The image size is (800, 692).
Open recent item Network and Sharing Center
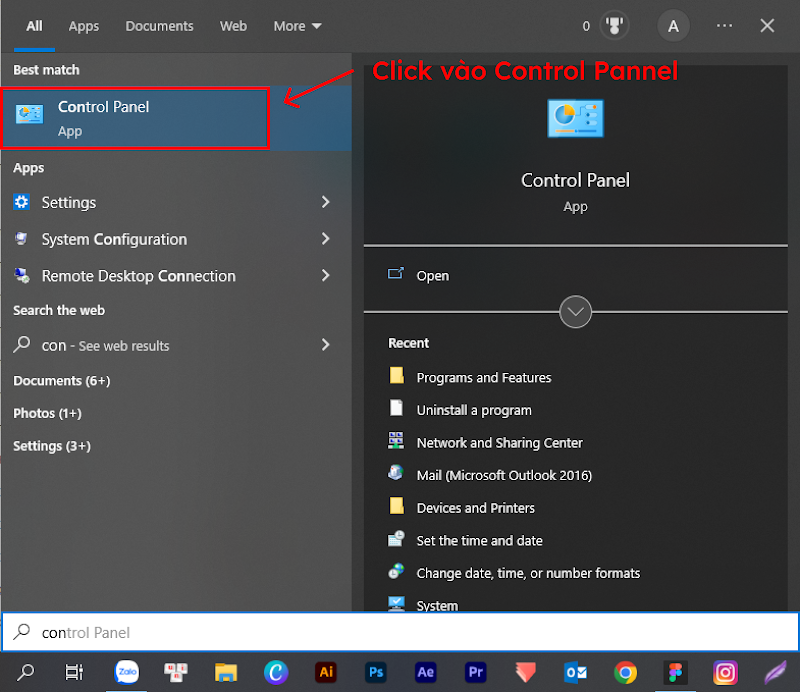coord(499,443)
